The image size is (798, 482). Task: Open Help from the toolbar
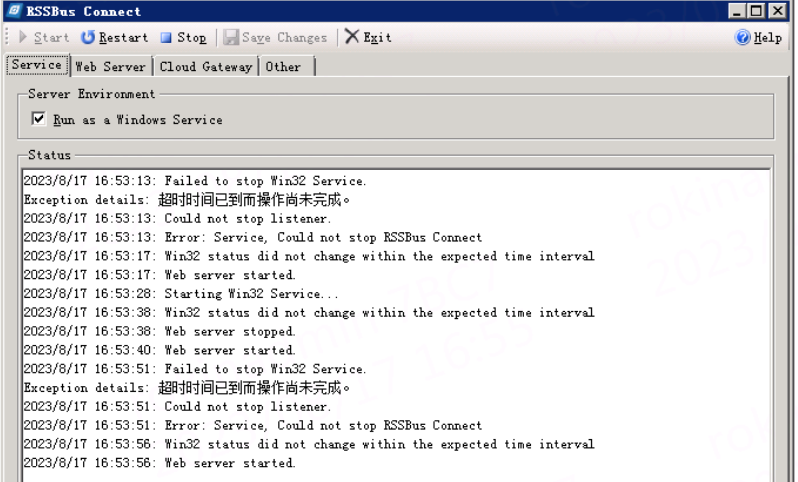758,38
